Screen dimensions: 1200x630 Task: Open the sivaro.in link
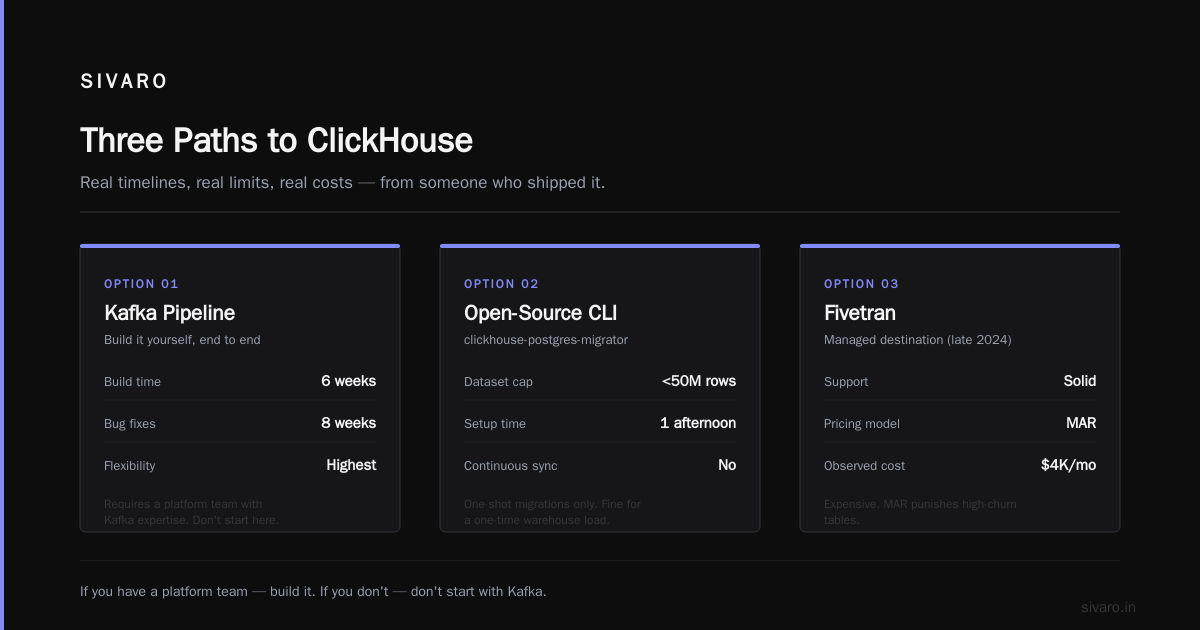[1109, 607]
